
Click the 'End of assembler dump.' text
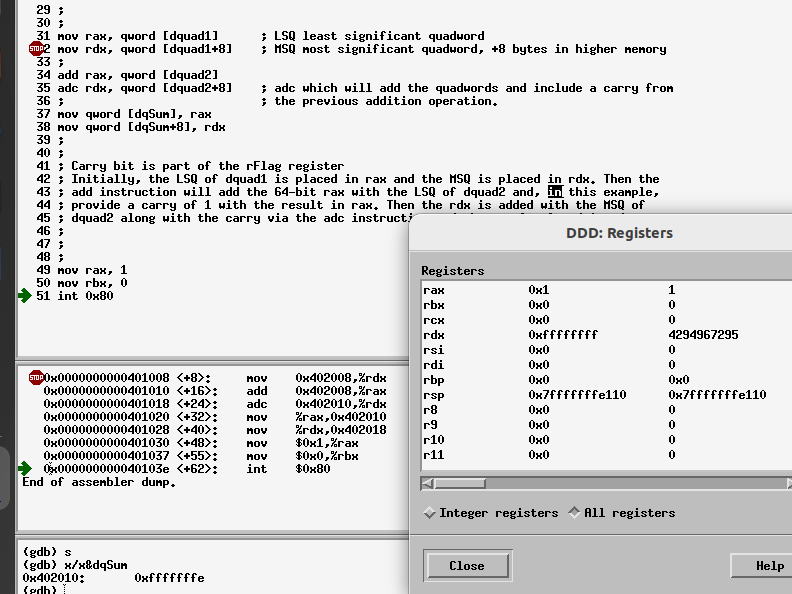pos(99,482)
